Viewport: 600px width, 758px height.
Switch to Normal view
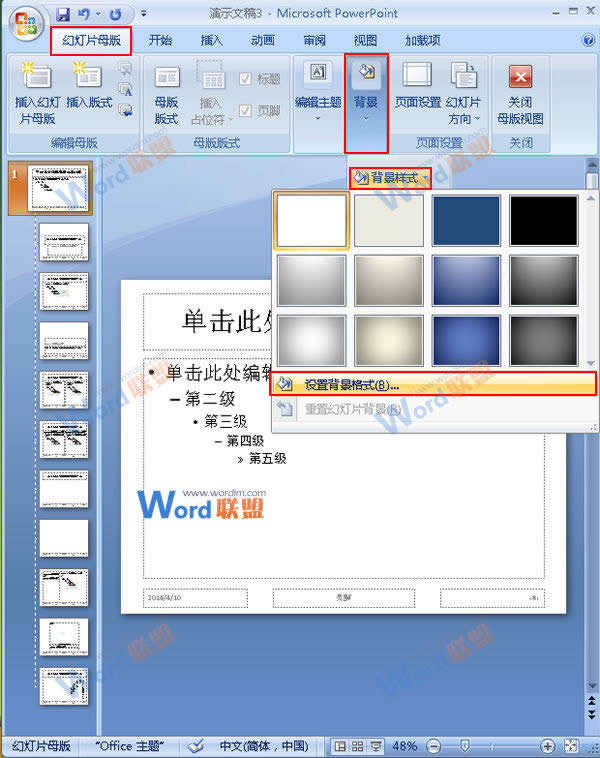[x=340, y=746]
